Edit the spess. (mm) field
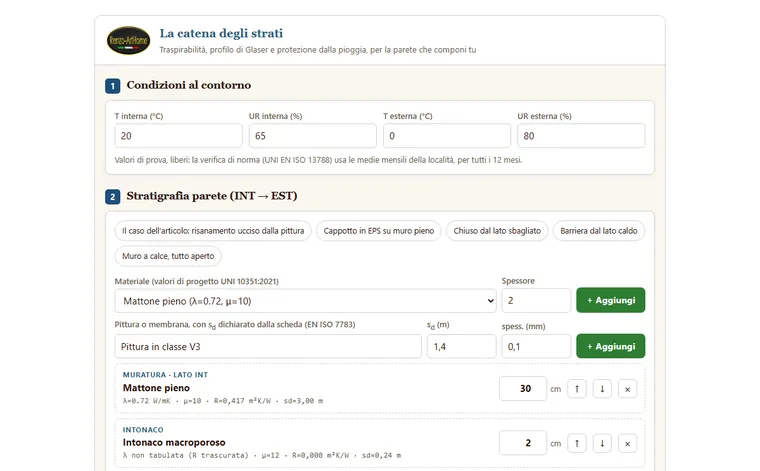 tap(536, 346)
